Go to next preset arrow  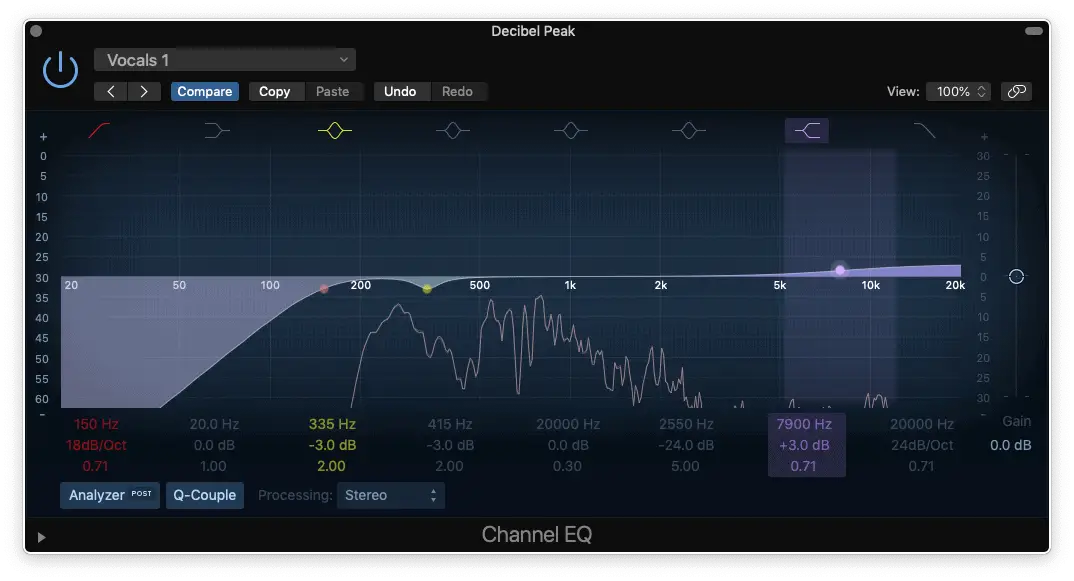pyautogui.click(x=144, y=92)
